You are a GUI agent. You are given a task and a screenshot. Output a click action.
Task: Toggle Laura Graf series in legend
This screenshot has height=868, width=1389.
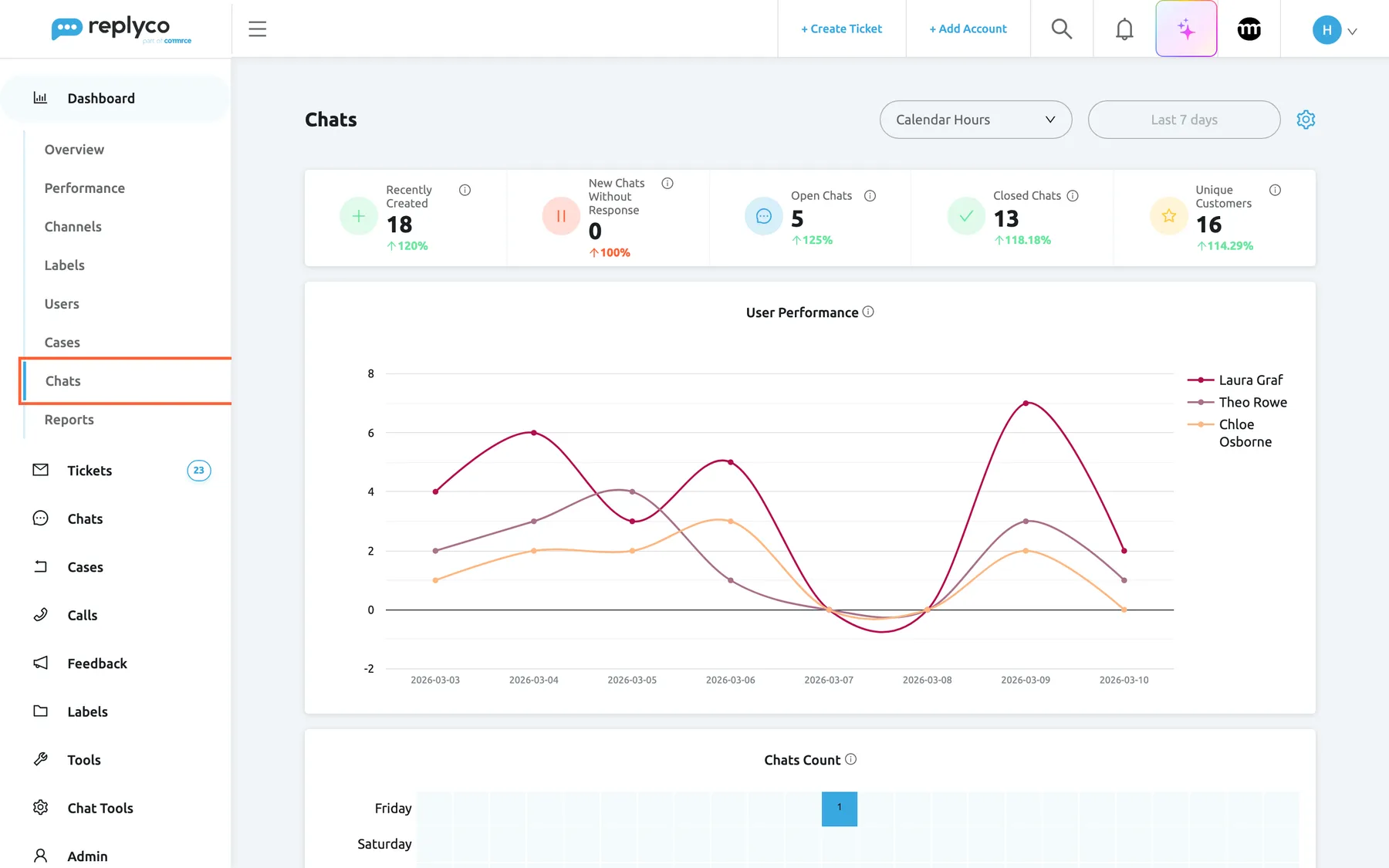point(1235,380)
